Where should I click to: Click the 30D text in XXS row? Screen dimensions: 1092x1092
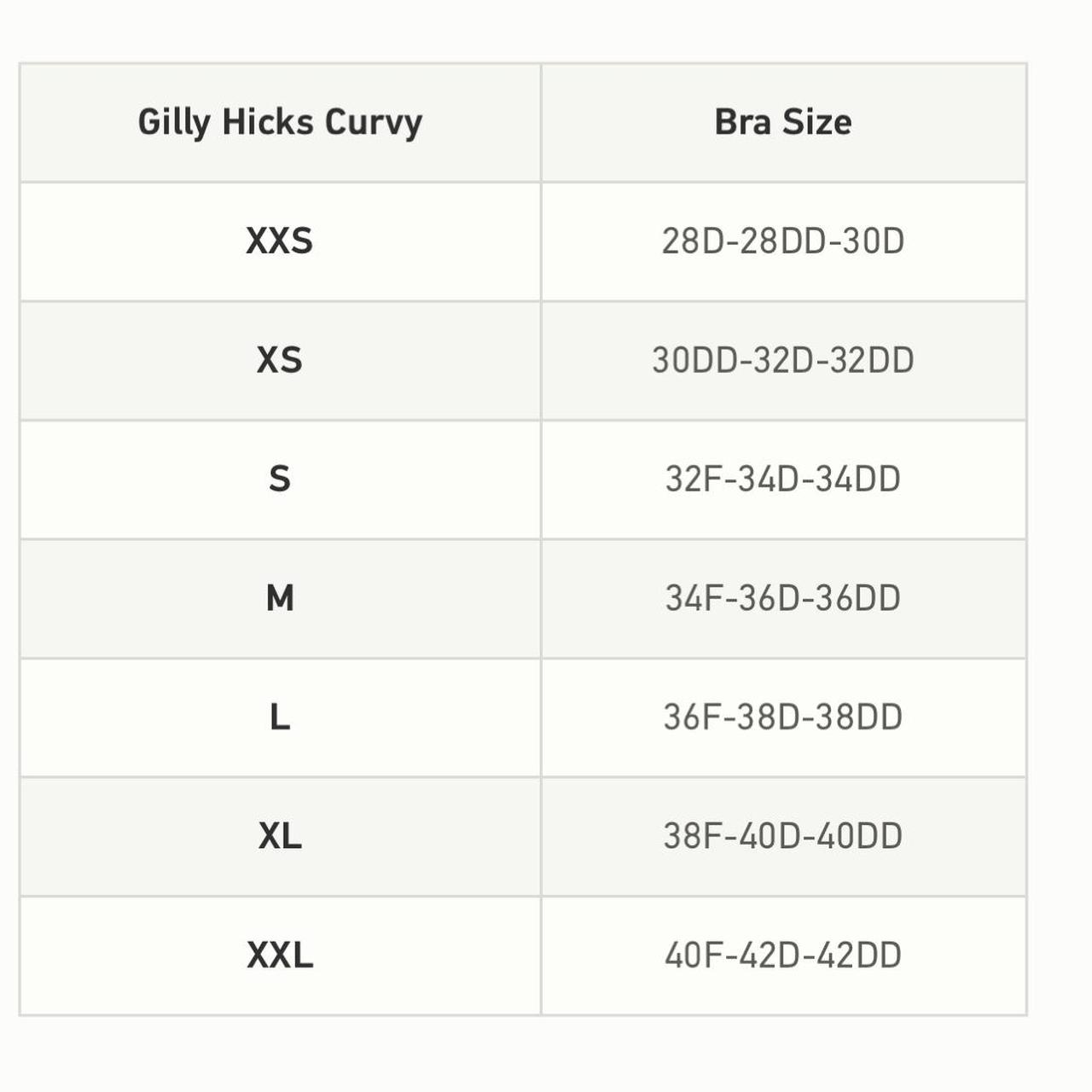[873, 241]
